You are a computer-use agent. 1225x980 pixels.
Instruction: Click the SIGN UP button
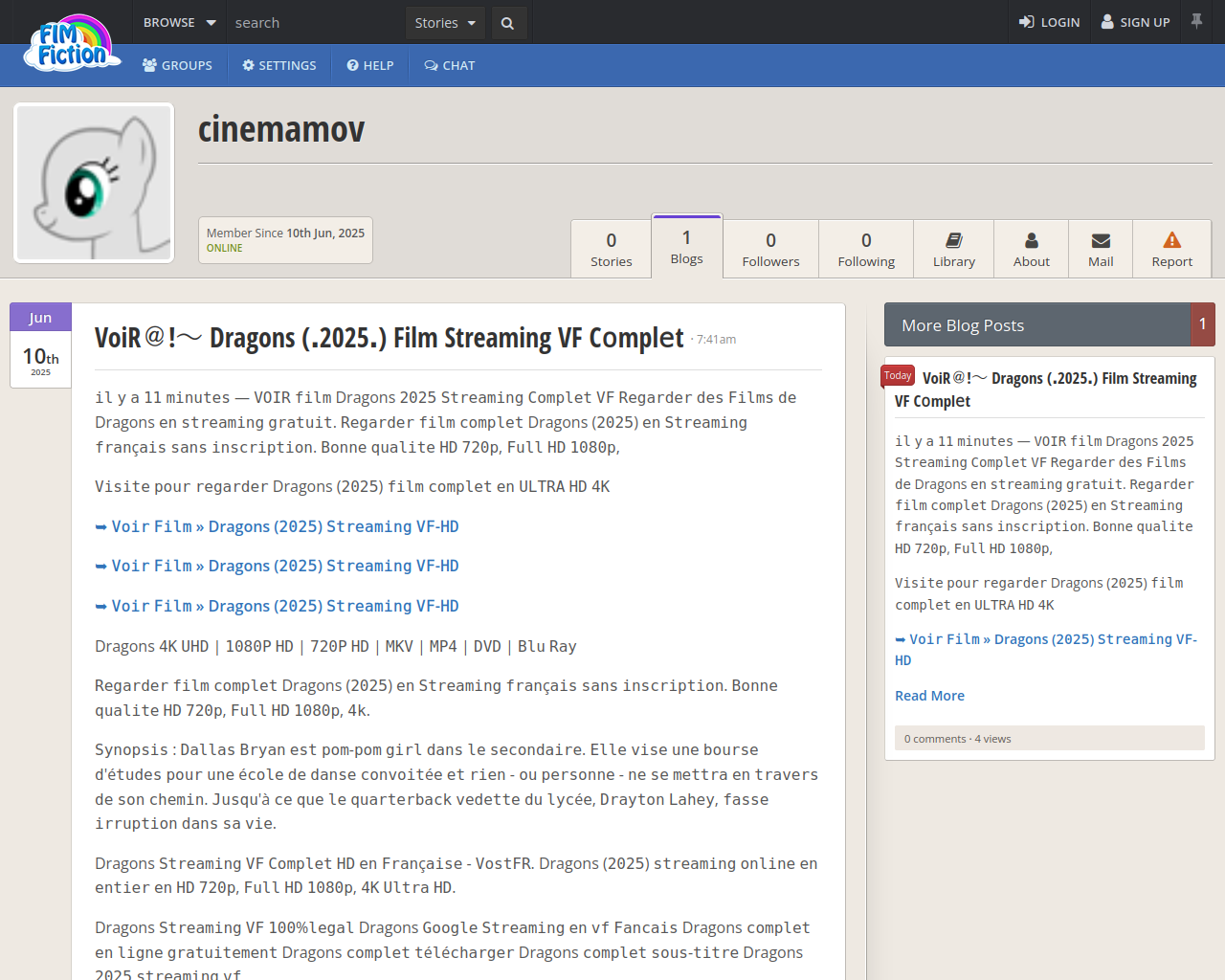tap(1135, 22)
